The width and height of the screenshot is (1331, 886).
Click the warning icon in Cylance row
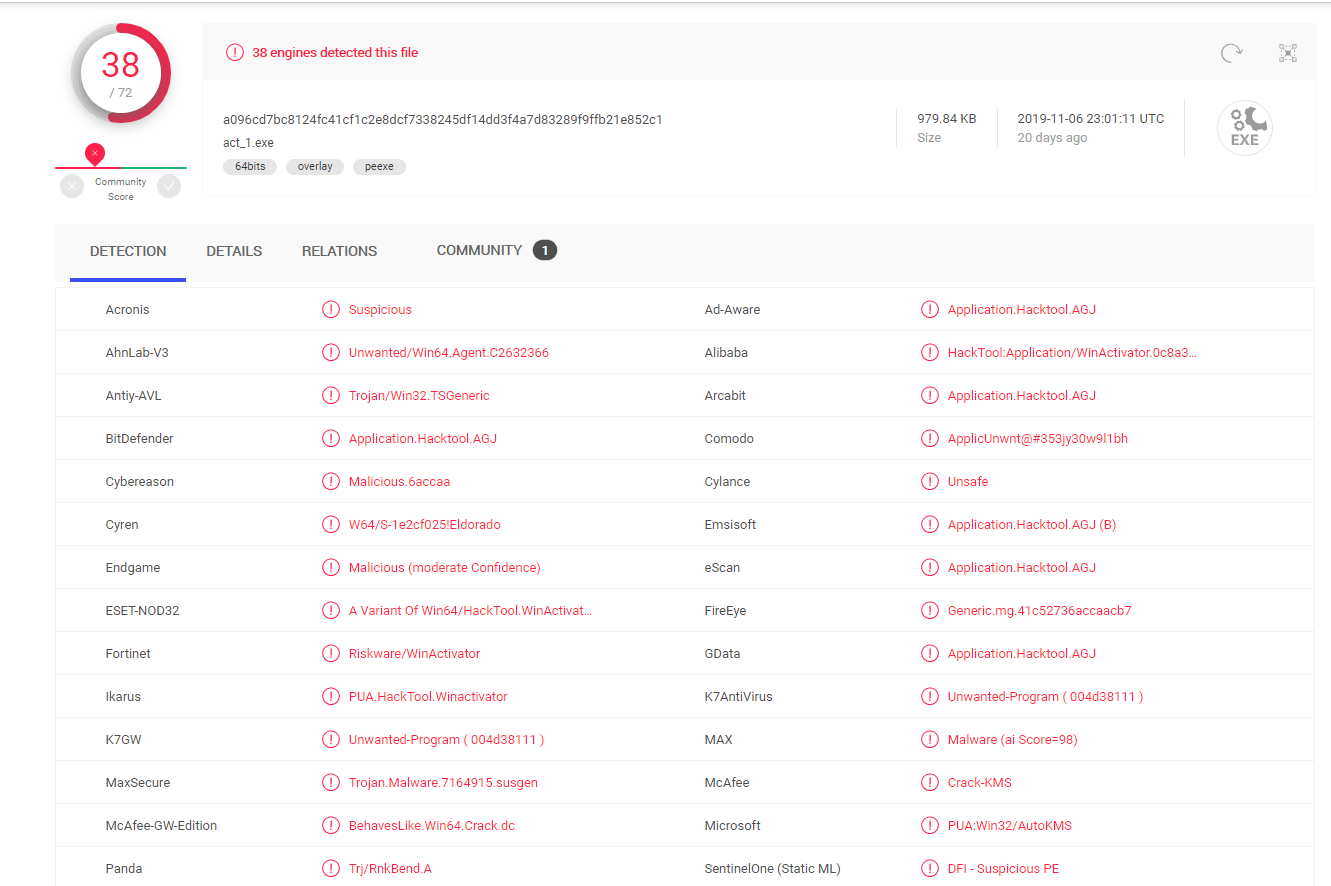coord(930,481)
